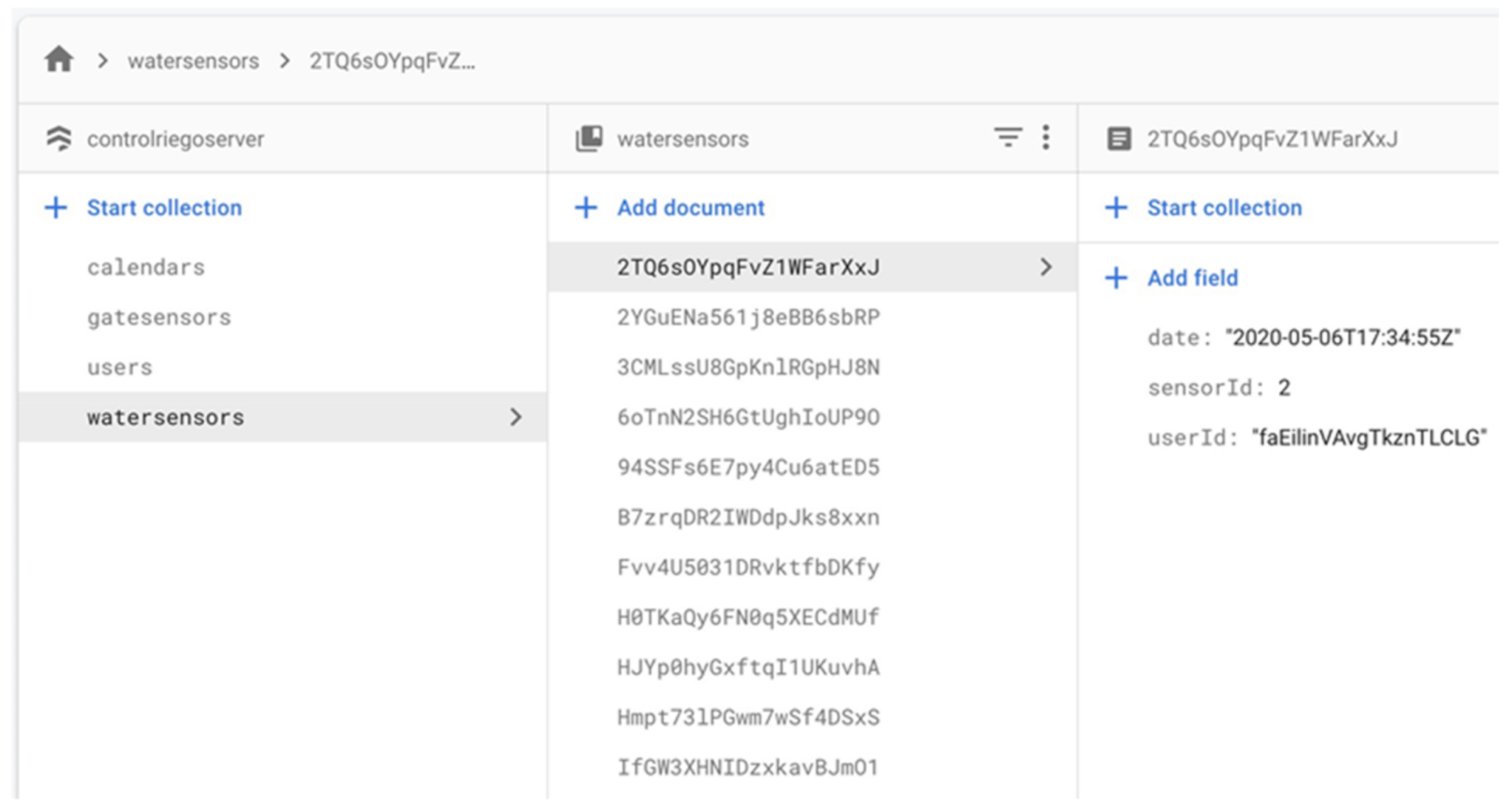Start a subcollection in the document panel

[1224, 208]
